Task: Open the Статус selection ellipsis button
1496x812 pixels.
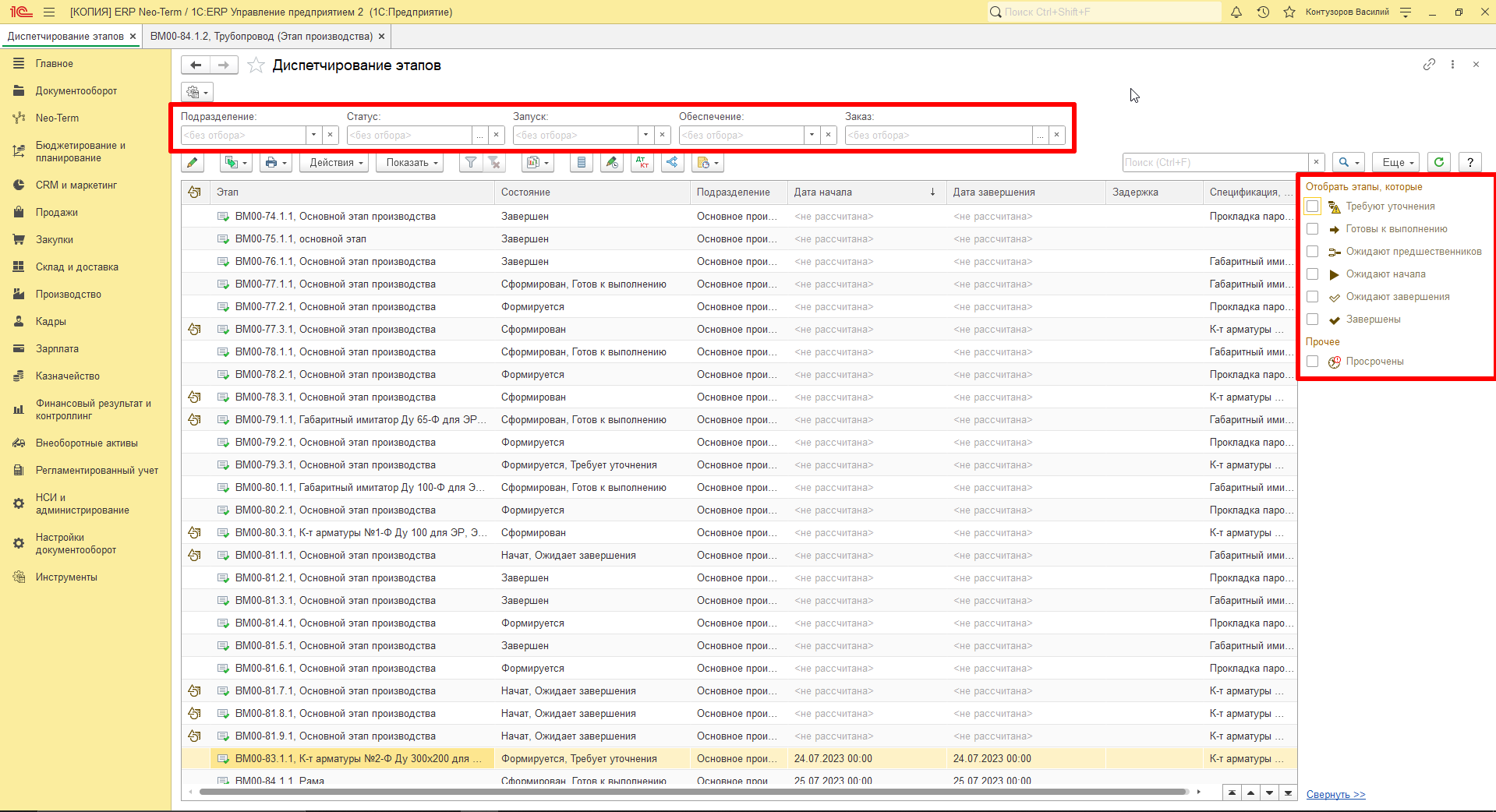Action: (480, 135)
